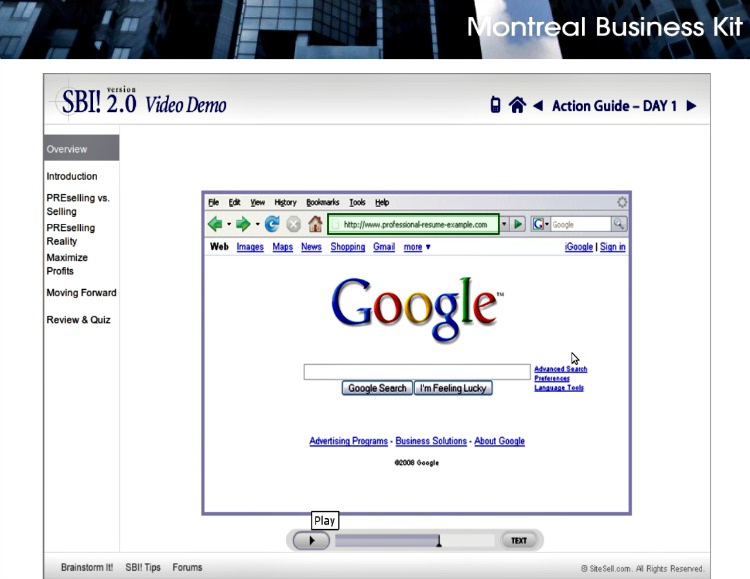Image resolution: width=750 pixels, height=579 pixels.
Task: Open Google Maps link
Action: (283, 247)
